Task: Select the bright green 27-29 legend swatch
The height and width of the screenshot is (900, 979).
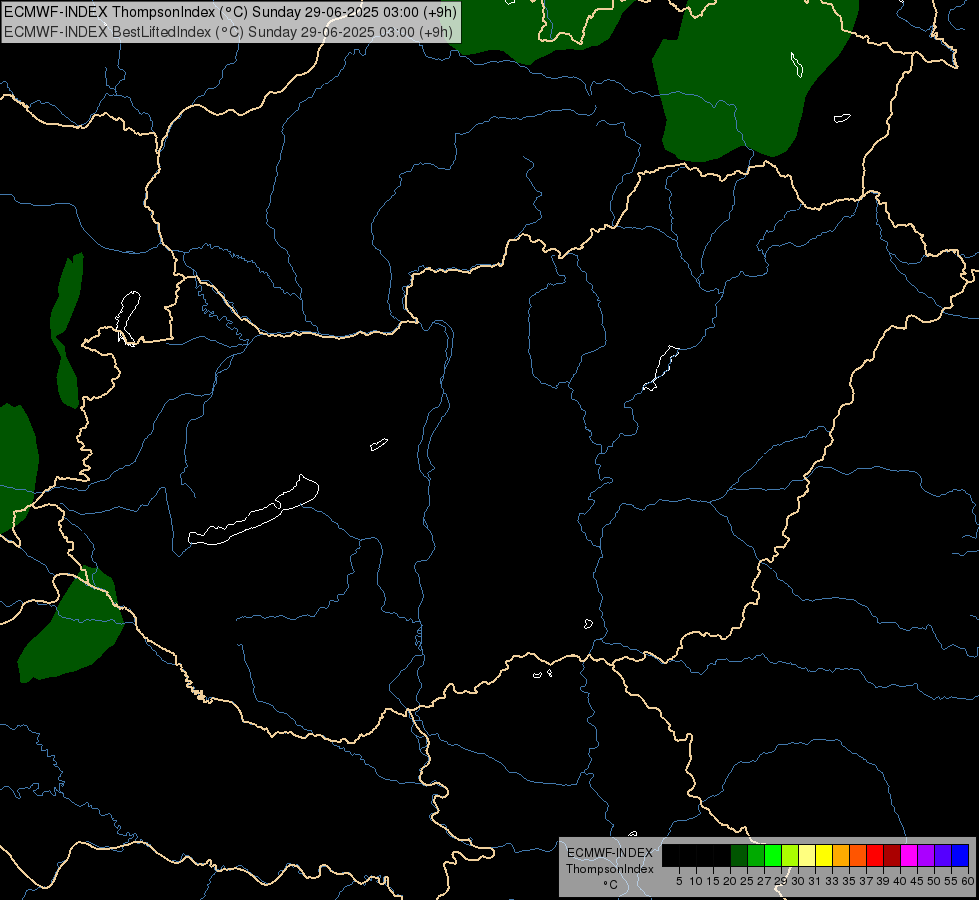Action: 773,855
